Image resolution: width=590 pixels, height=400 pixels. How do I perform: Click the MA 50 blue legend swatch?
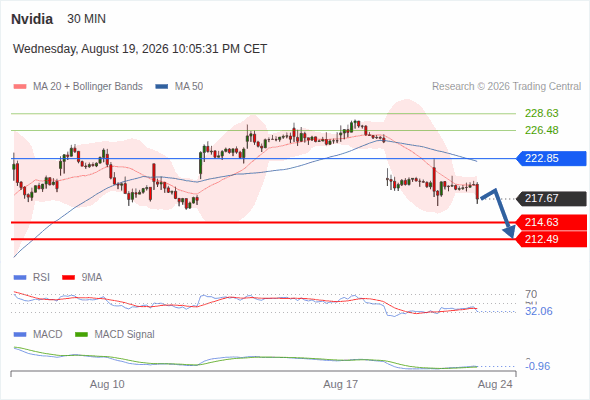coord(162,87)
